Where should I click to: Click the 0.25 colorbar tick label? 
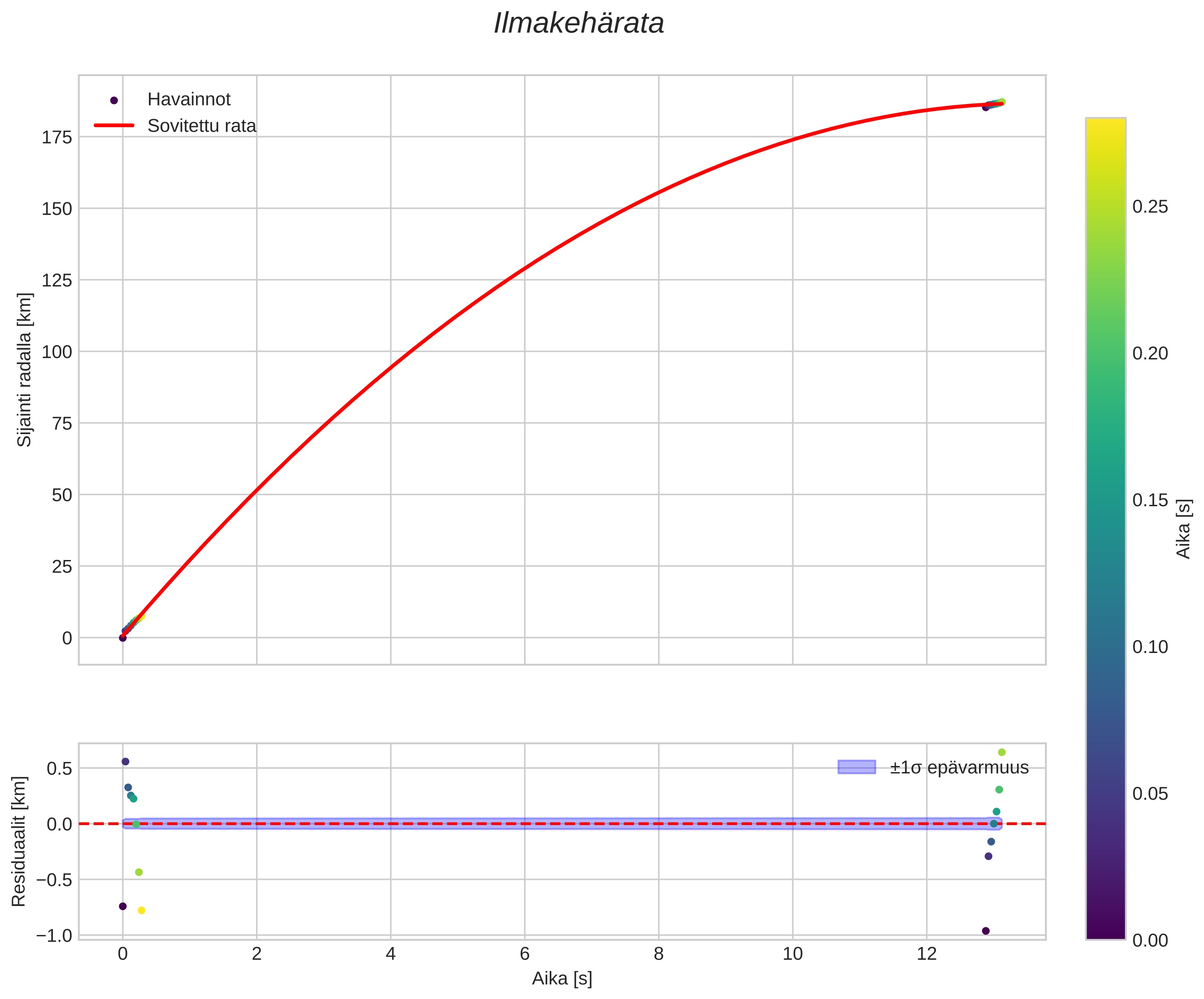pos(1150,207)
